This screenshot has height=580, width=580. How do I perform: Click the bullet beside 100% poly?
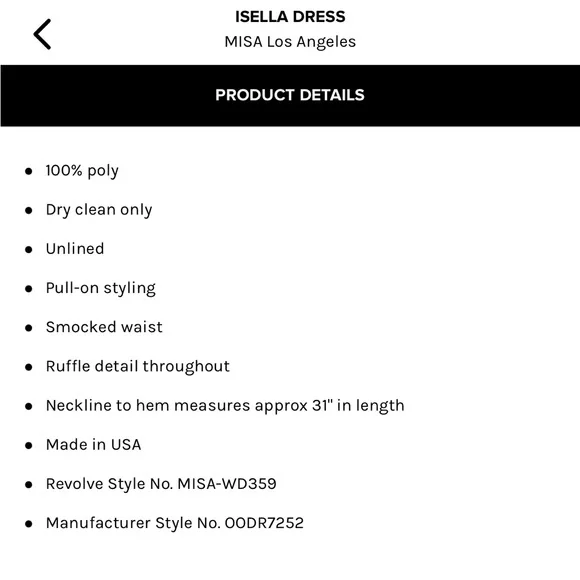point(28,171)
